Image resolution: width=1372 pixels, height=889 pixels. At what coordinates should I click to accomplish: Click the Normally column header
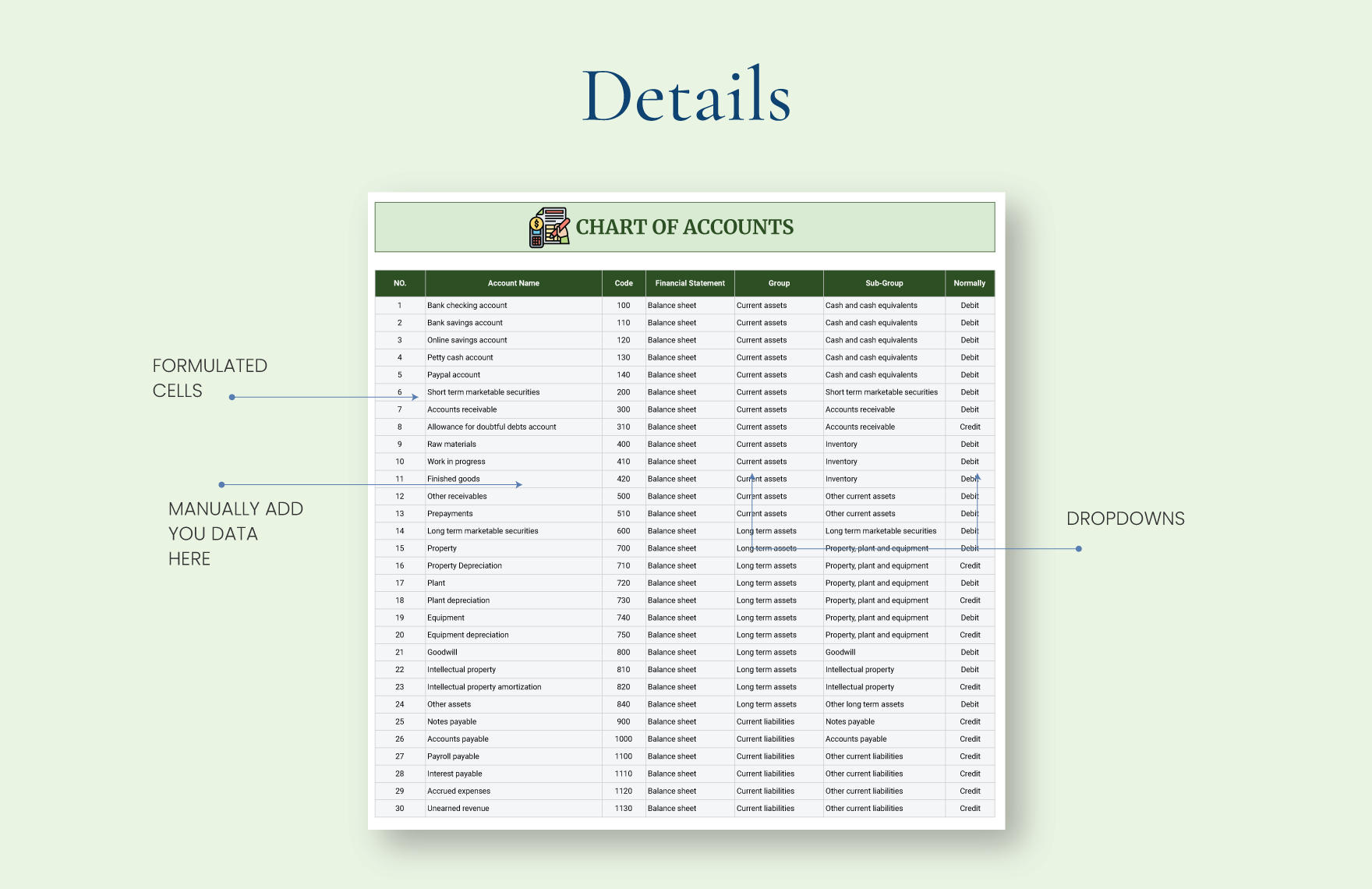tap(969, 283)
